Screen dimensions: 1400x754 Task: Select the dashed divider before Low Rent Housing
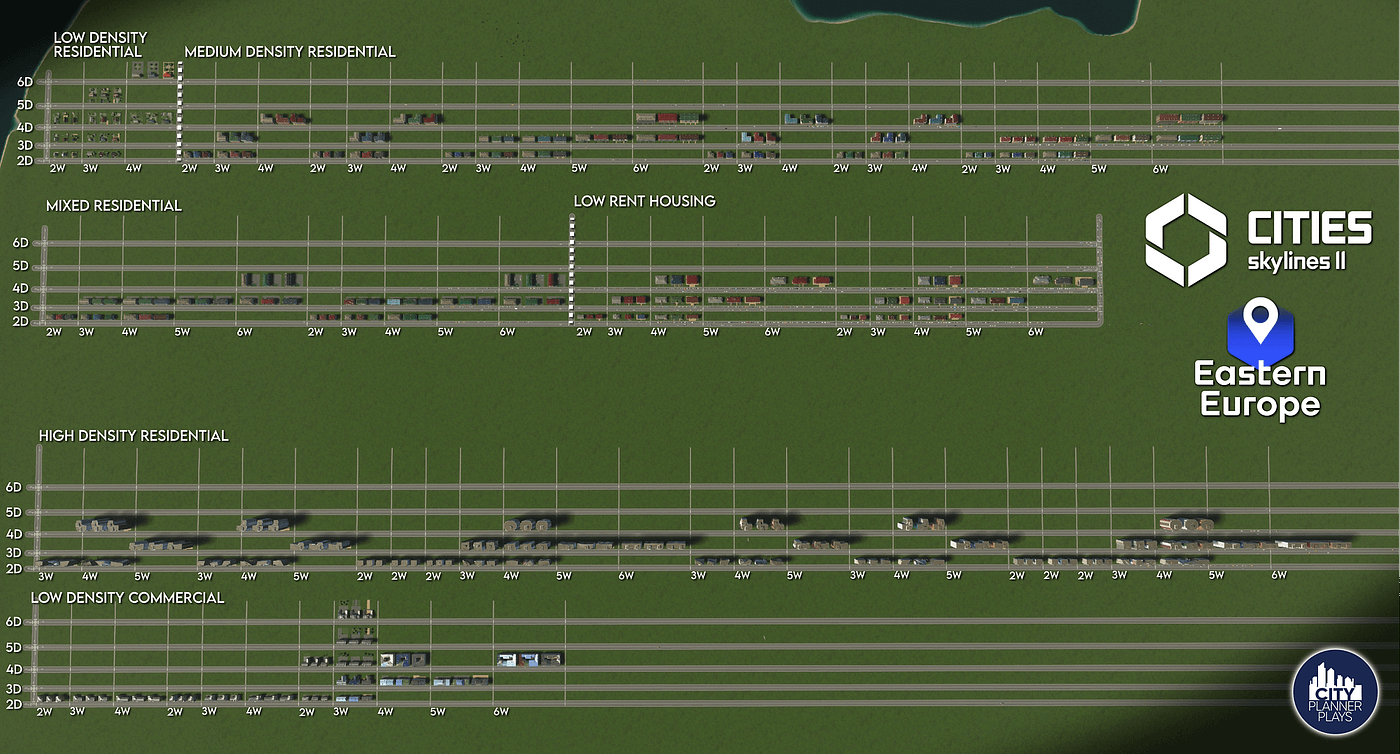(x=572, y=270)
